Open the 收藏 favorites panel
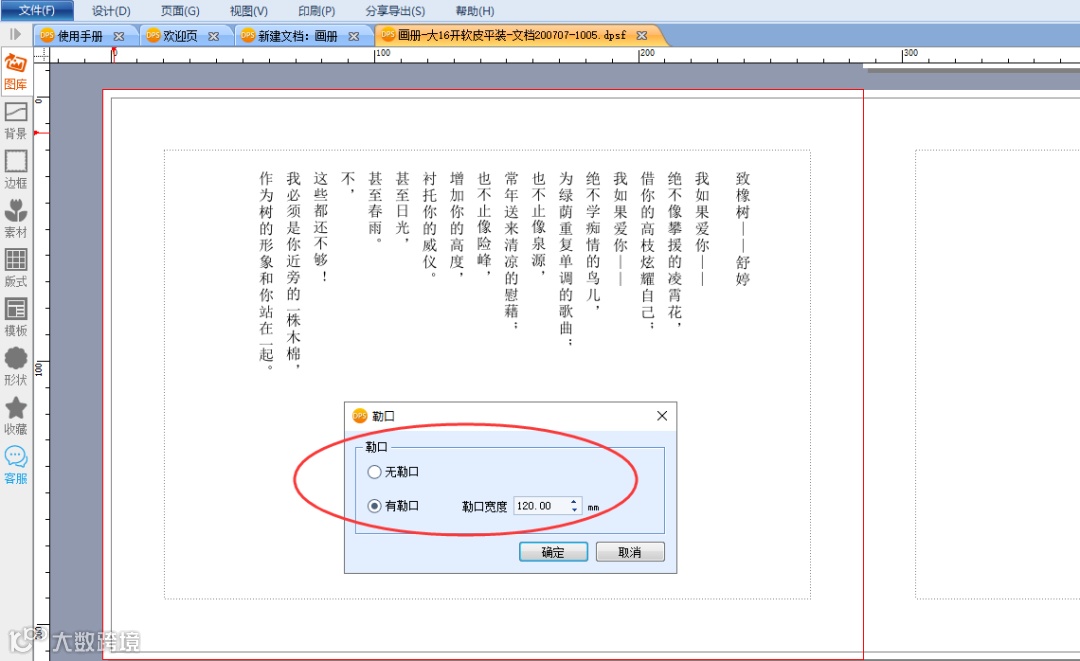This screenshot has height=661, width=1080. coord(15,416)
